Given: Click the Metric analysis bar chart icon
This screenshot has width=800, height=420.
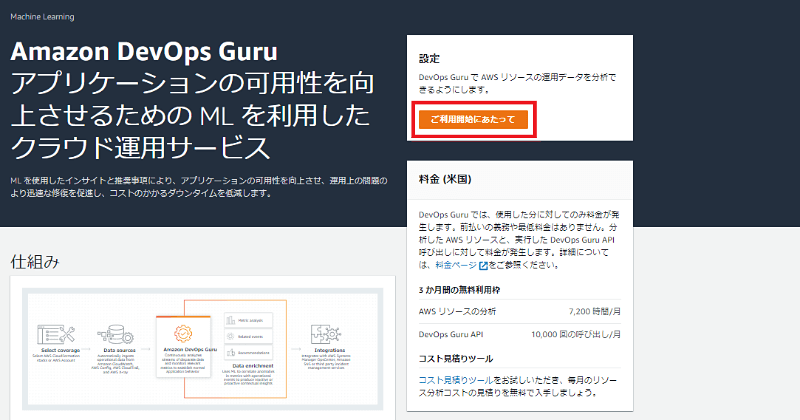Looking at the screenshot, I should (231, 320).
